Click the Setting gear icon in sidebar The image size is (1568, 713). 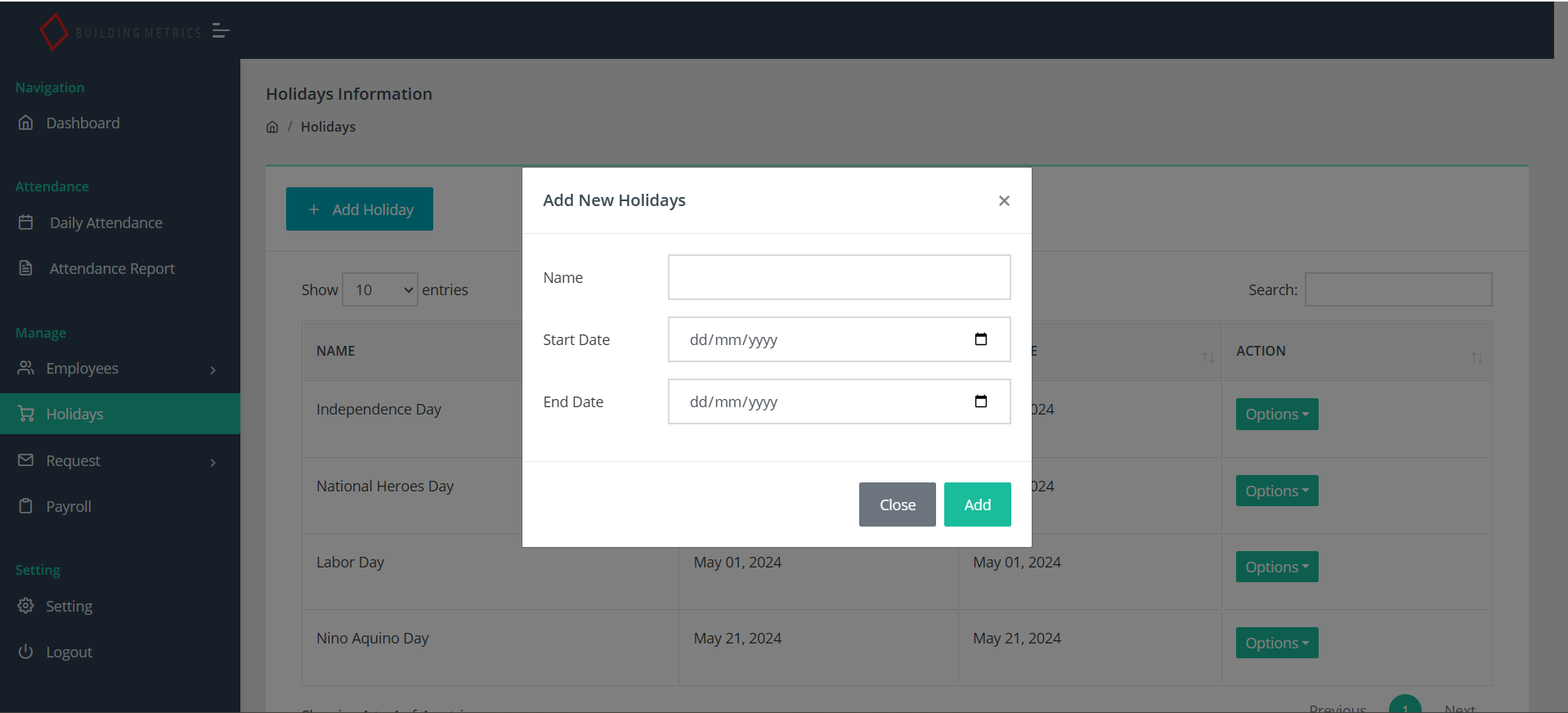(26, 606)
